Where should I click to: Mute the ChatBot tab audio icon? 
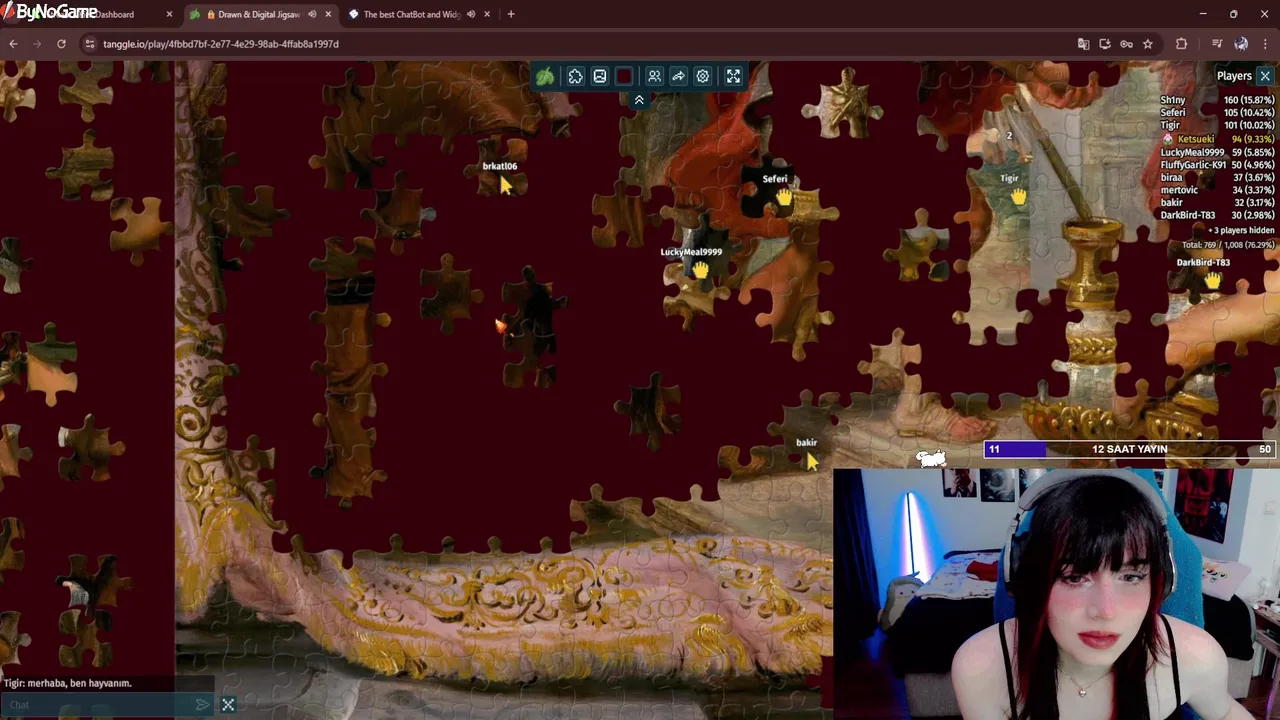[471, 14]
